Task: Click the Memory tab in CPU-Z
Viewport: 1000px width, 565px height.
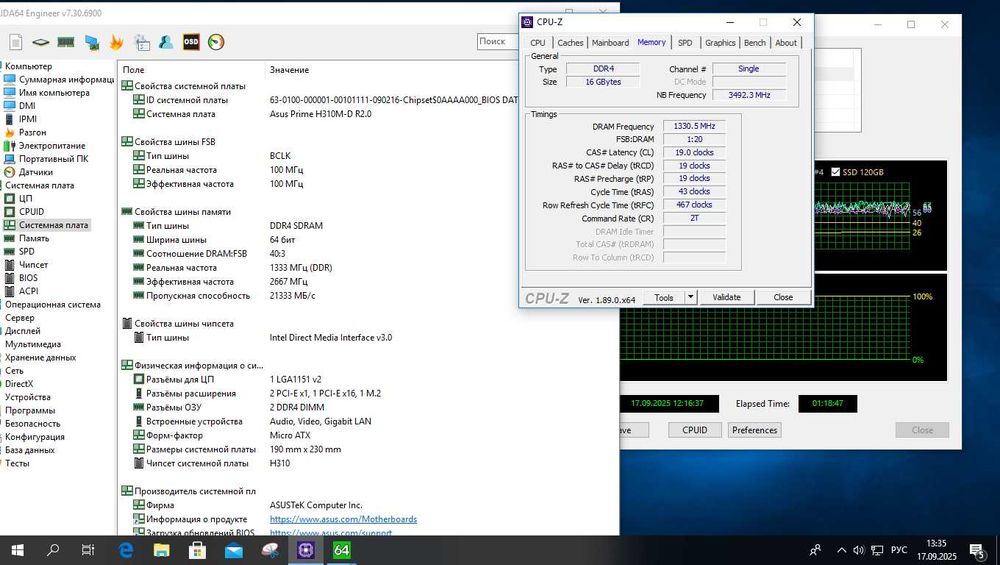Action: [651, 42]
